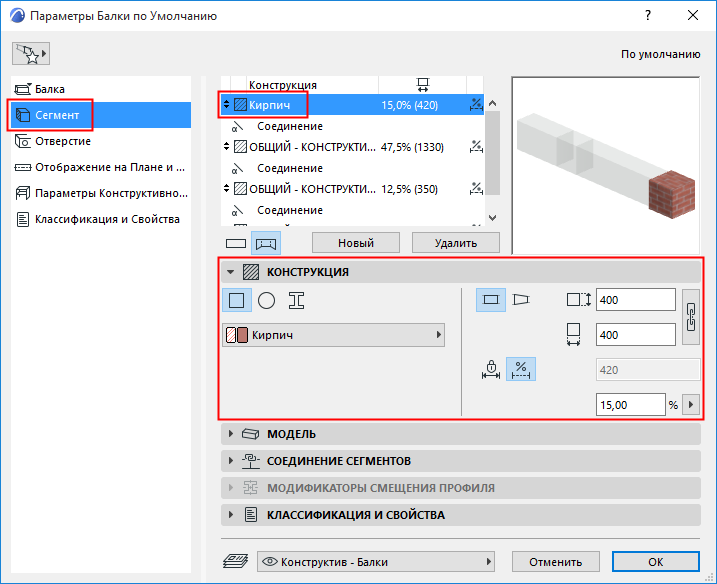Screen dimensions: 717x584
Task: Click the OK button
Action: pos(656,562)
